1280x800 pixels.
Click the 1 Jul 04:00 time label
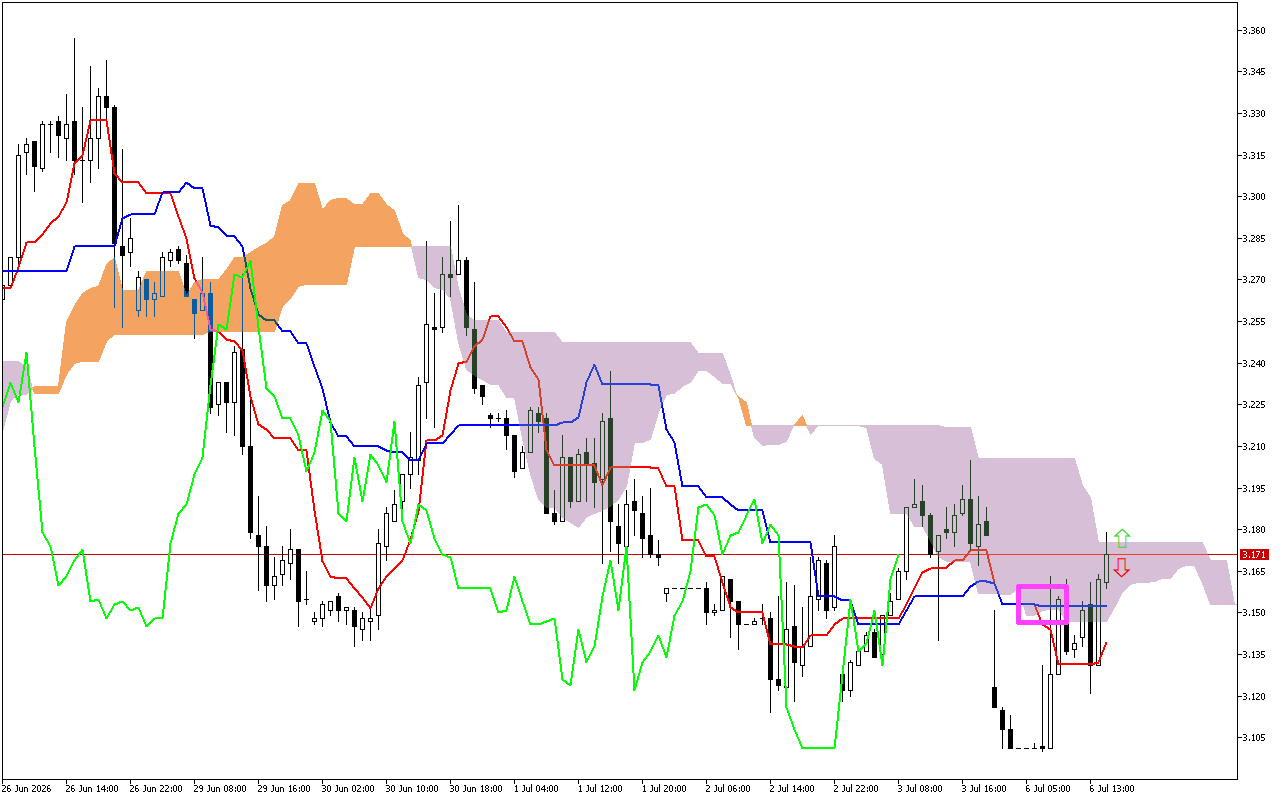(536, 788)
